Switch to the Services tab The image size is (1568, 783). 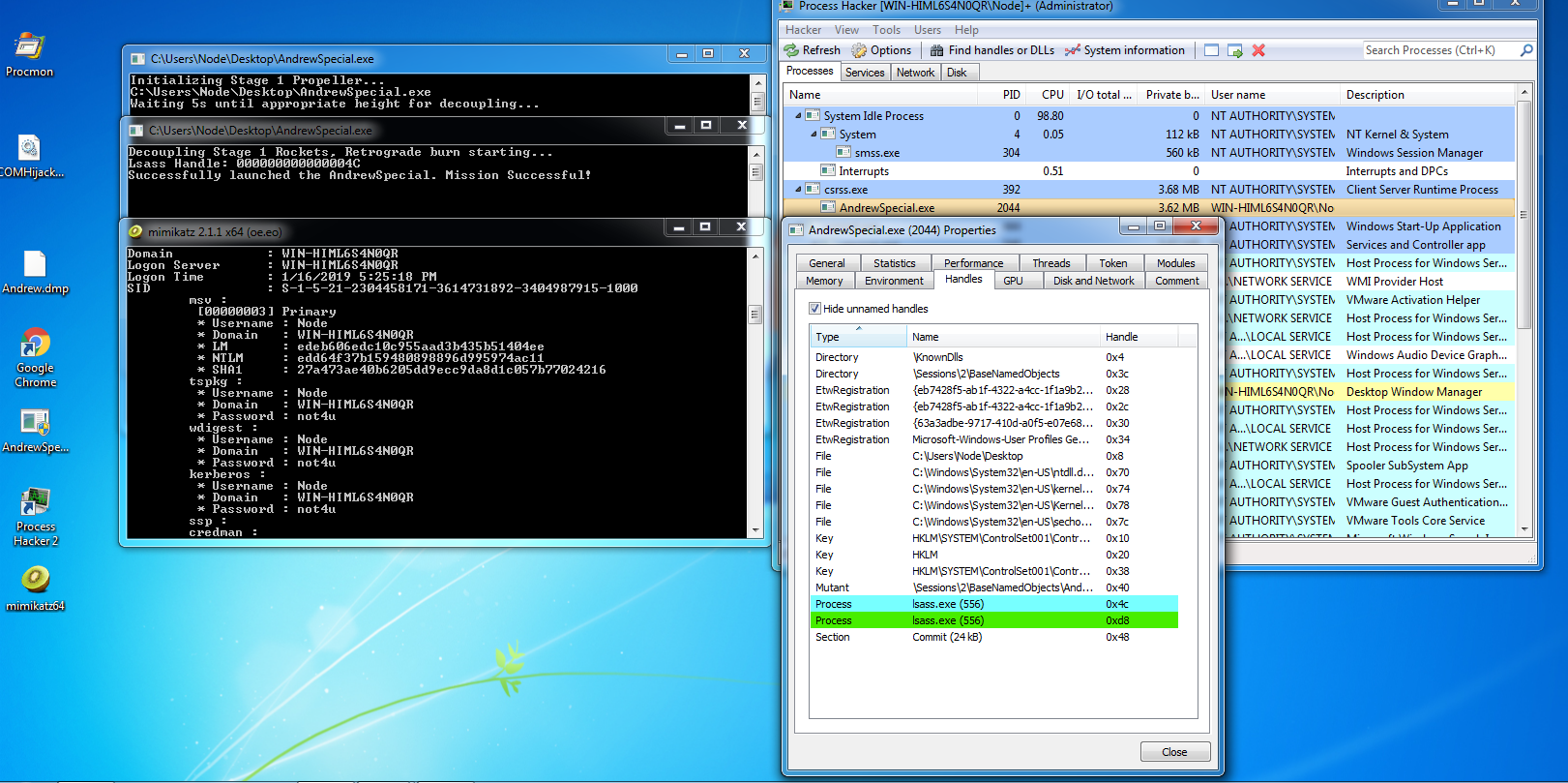(x=865, y=73)
